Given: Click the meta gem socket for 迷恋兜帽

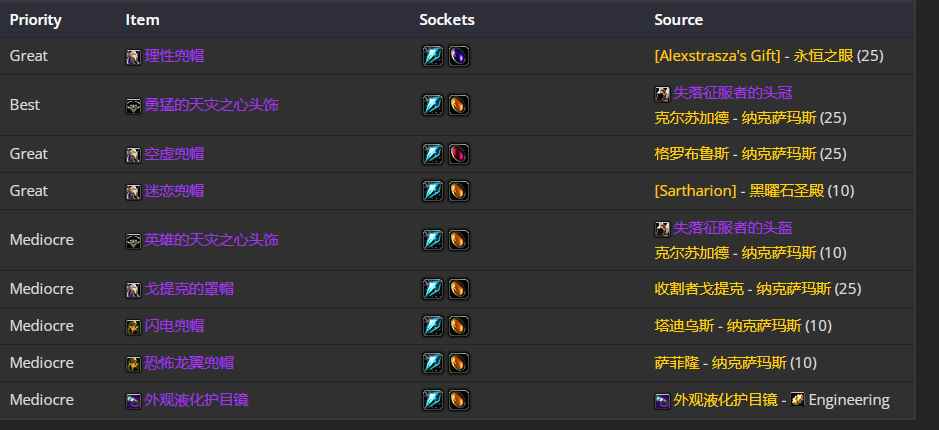Looking at the screenshot, I should point(432,191).
